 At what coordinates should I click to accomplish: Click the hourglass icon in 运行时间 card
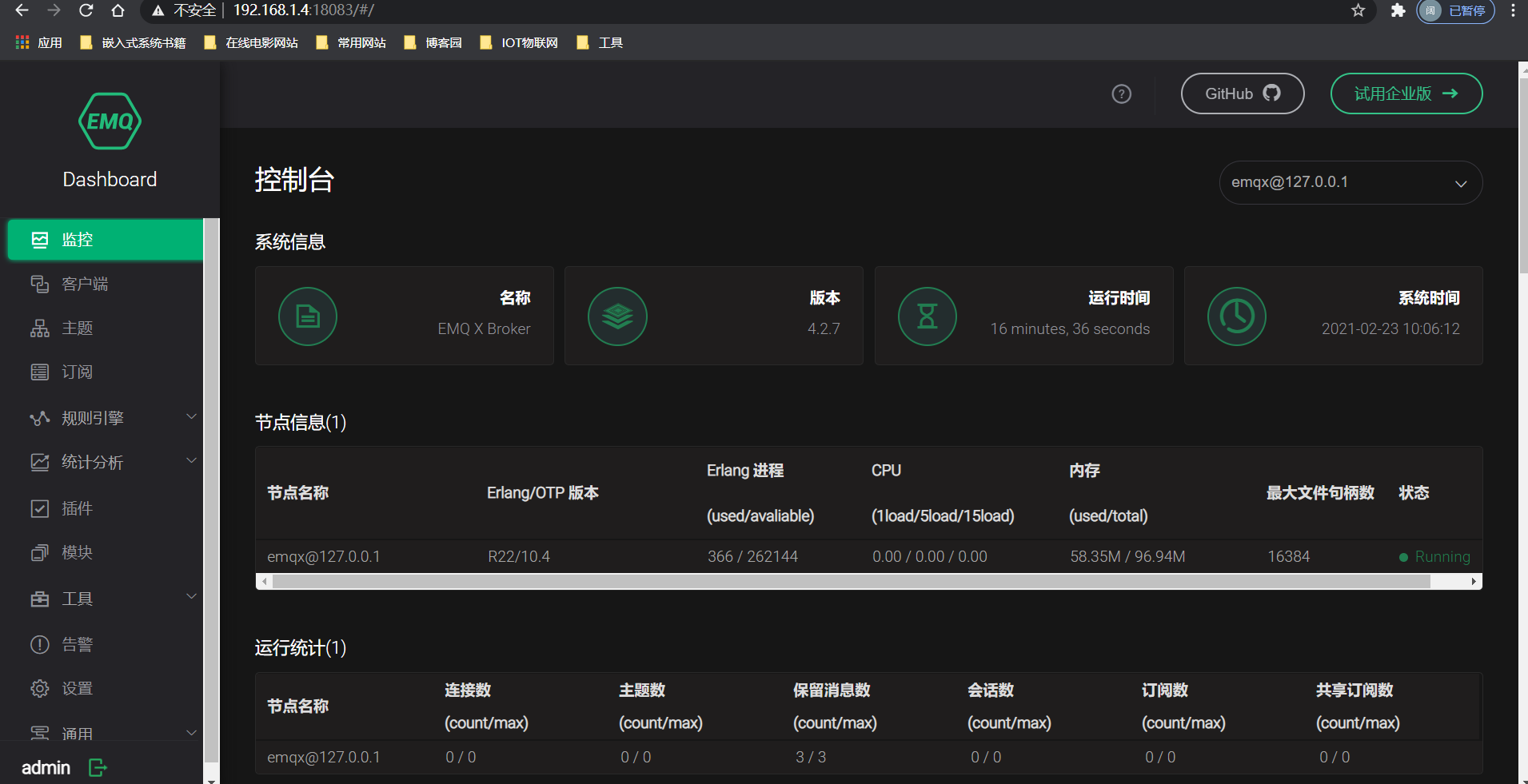point(928,316)
